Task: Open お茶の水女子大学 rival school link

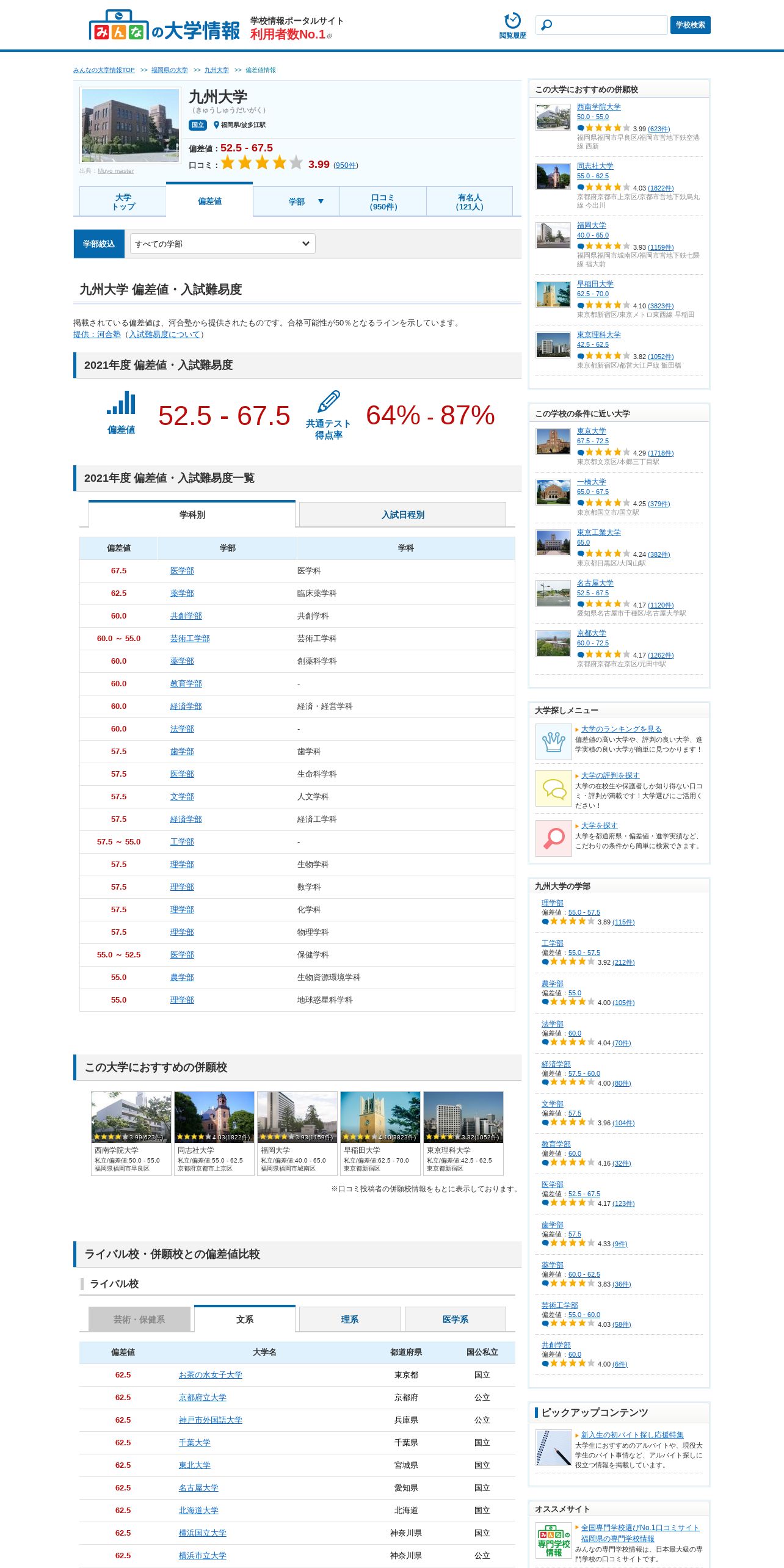Action: (x=210, y=1374)
